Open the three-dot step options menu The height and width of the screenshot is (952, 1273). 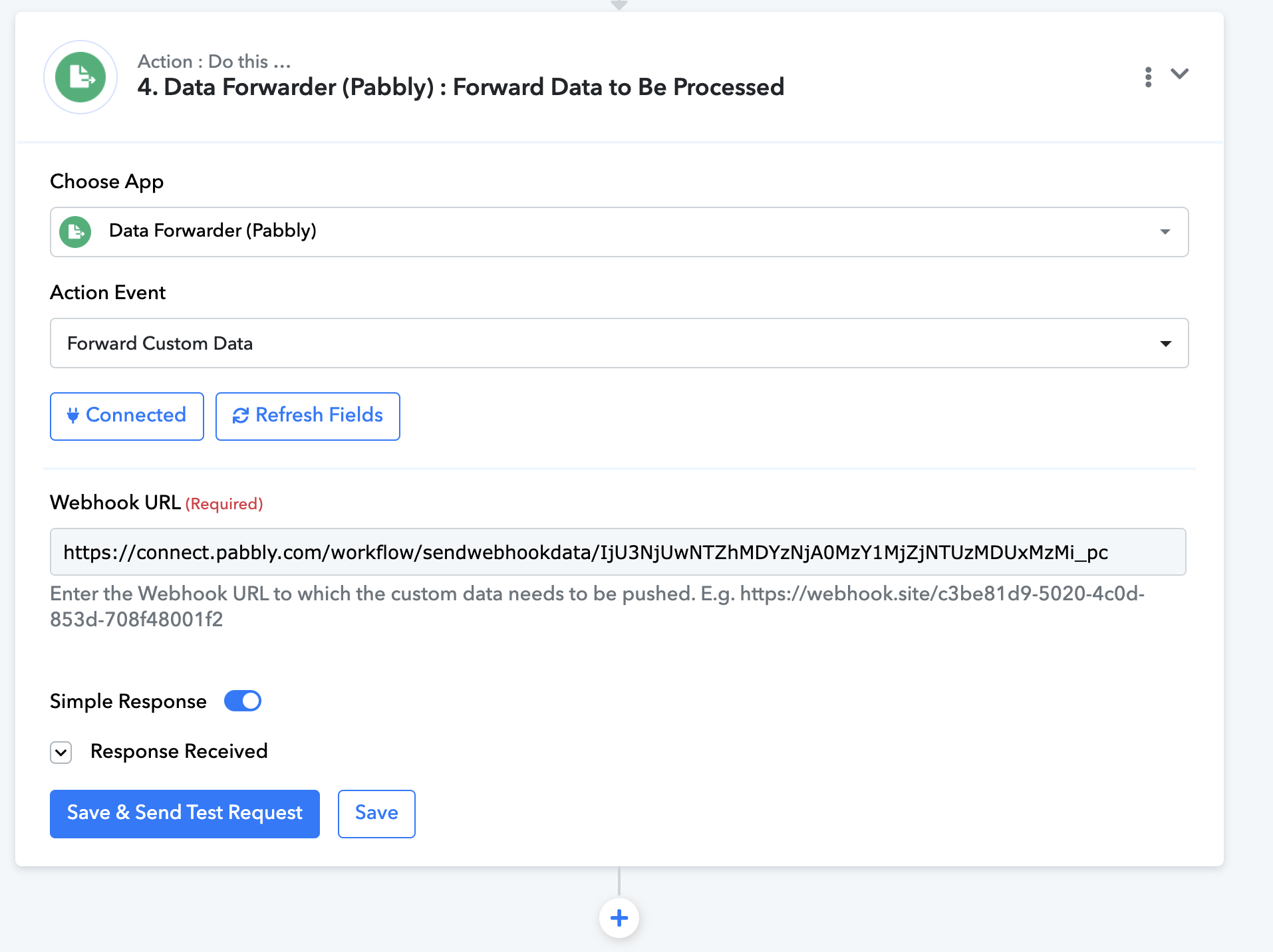tap(1148, 77)
